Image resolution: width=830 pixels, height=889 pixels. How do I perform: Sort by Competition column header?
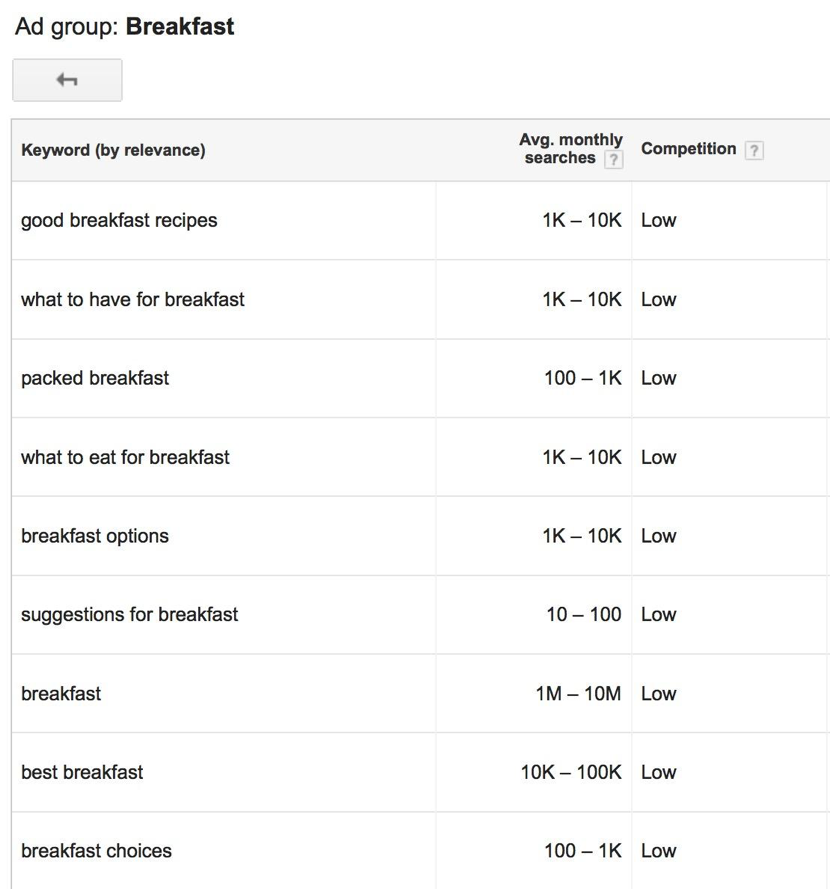[x=688, y=148]
